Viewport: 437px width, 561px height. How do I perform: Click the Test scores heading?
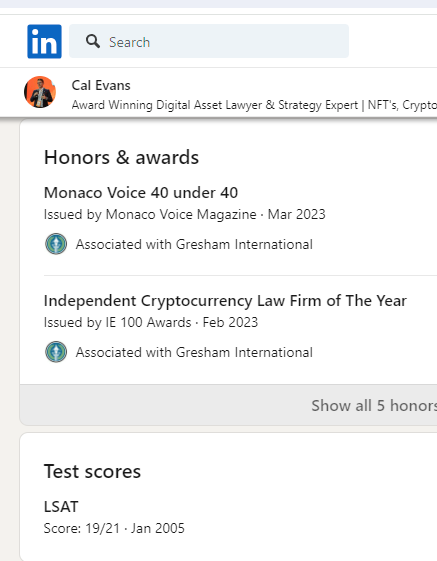[92, 471]
